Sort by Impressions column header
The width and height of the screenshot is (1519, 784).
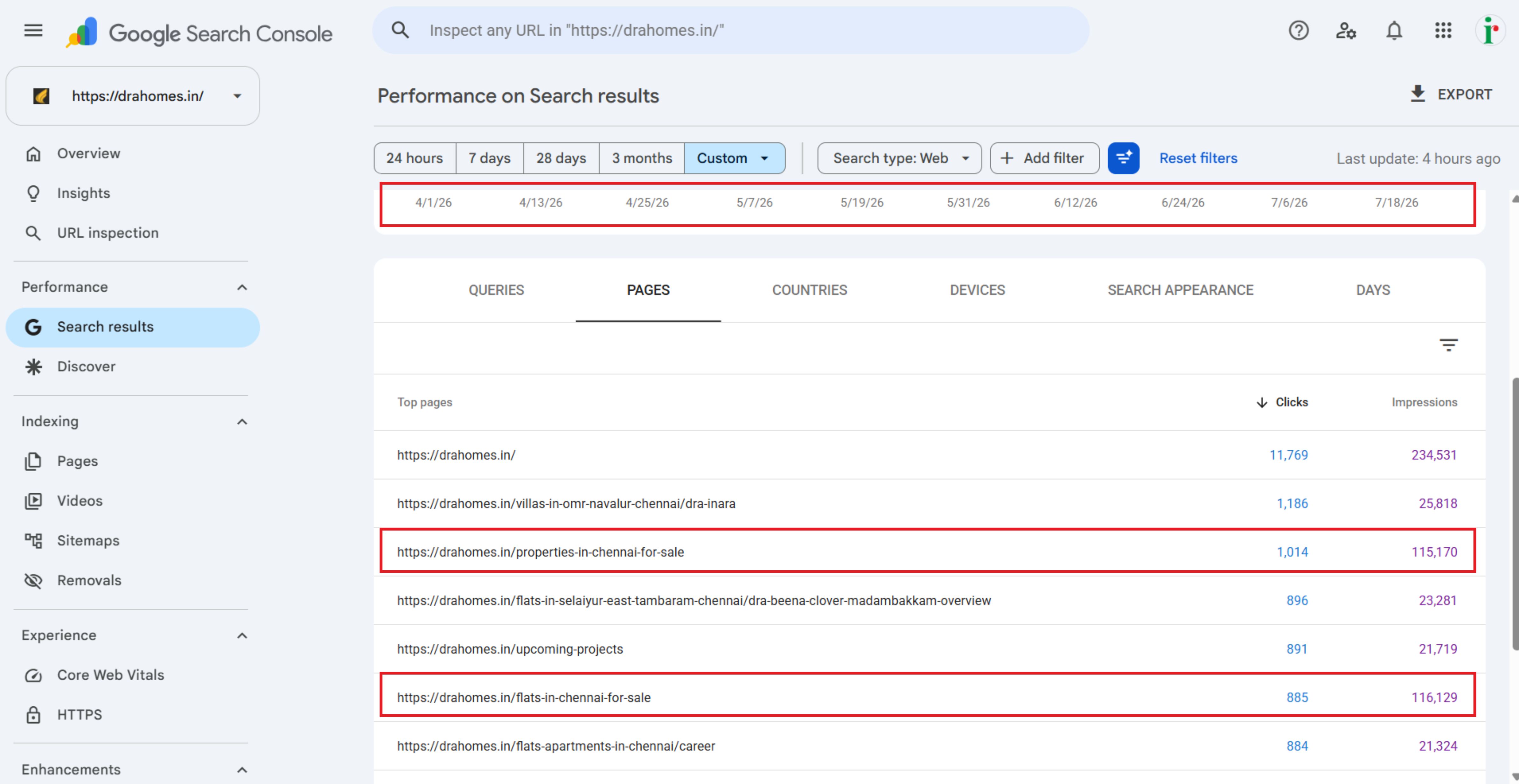pyautogui.click(x=1424, y=402)
